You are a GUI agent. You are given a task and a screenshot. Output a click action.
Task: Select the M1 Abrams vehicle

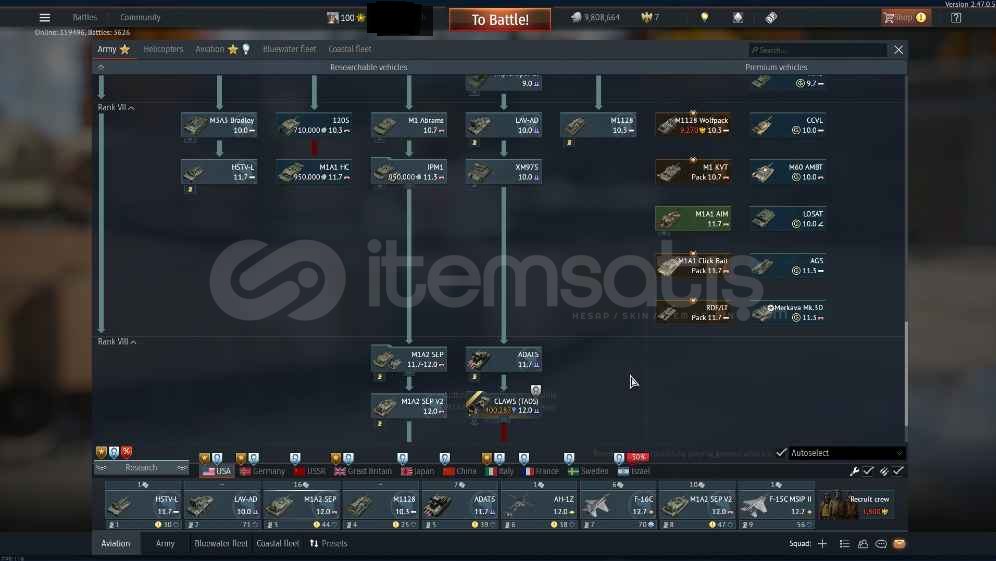[x=408, y=125]
